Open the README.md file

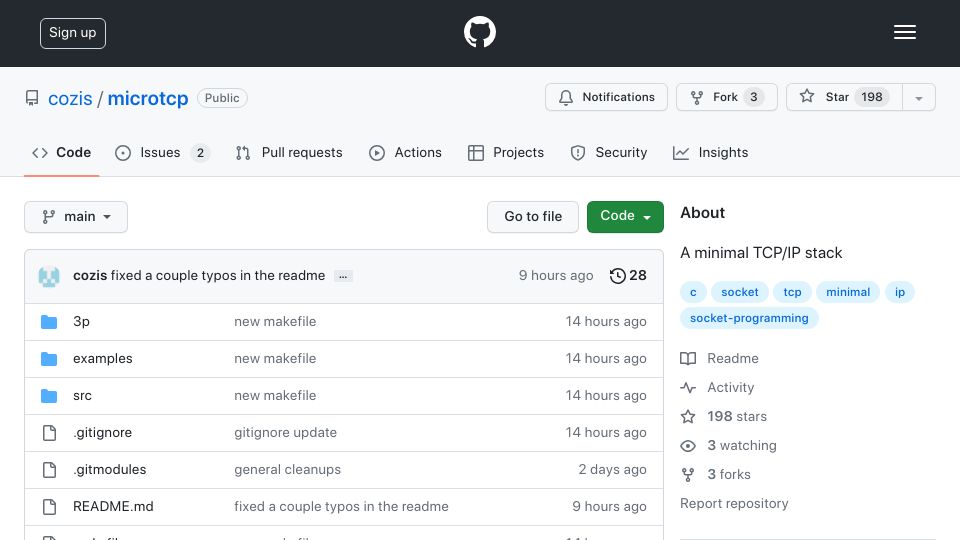click(x=113, y=506)
